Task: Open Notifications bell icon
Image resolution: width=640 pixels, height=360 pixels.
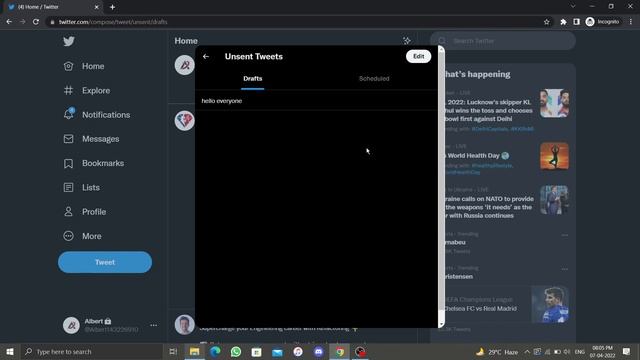Action: click(x=69, y=114)
